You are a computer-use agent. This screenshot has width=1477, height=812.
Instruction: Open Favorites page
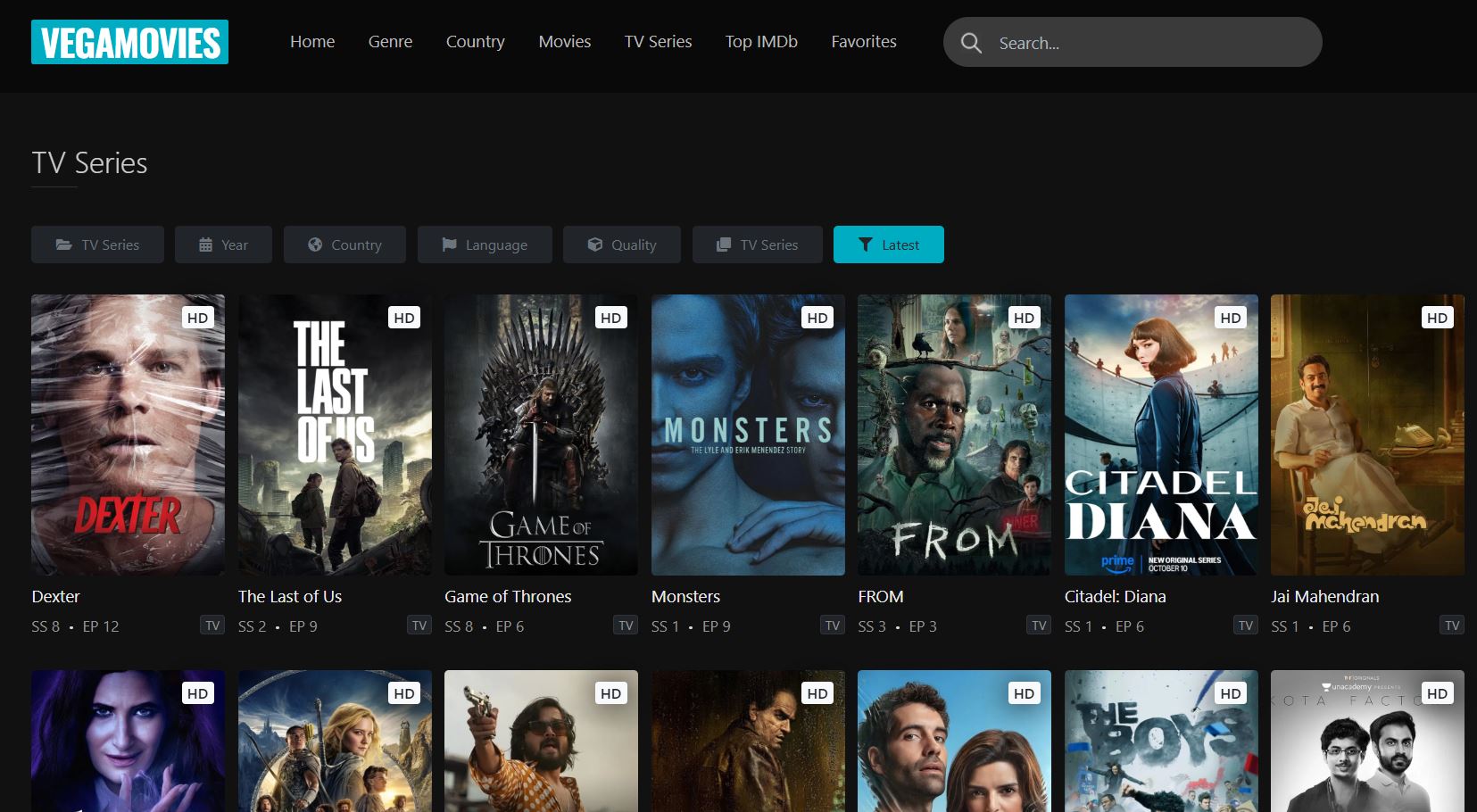click(864, 42)
